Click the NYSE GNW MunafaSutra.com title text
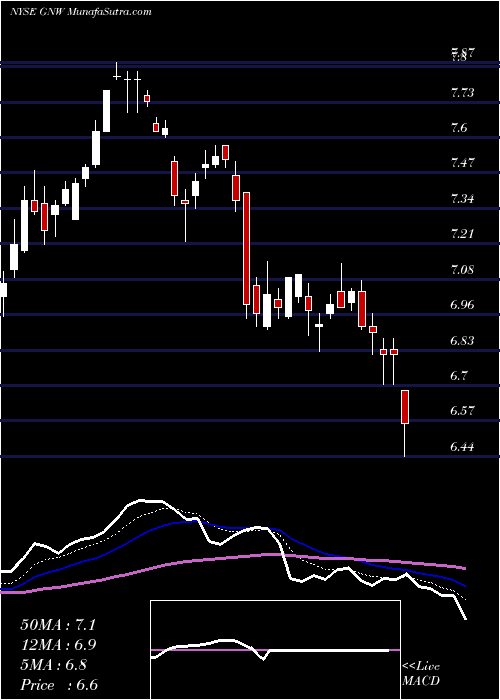This screenshot has width=500, height=700. (80, 12)
